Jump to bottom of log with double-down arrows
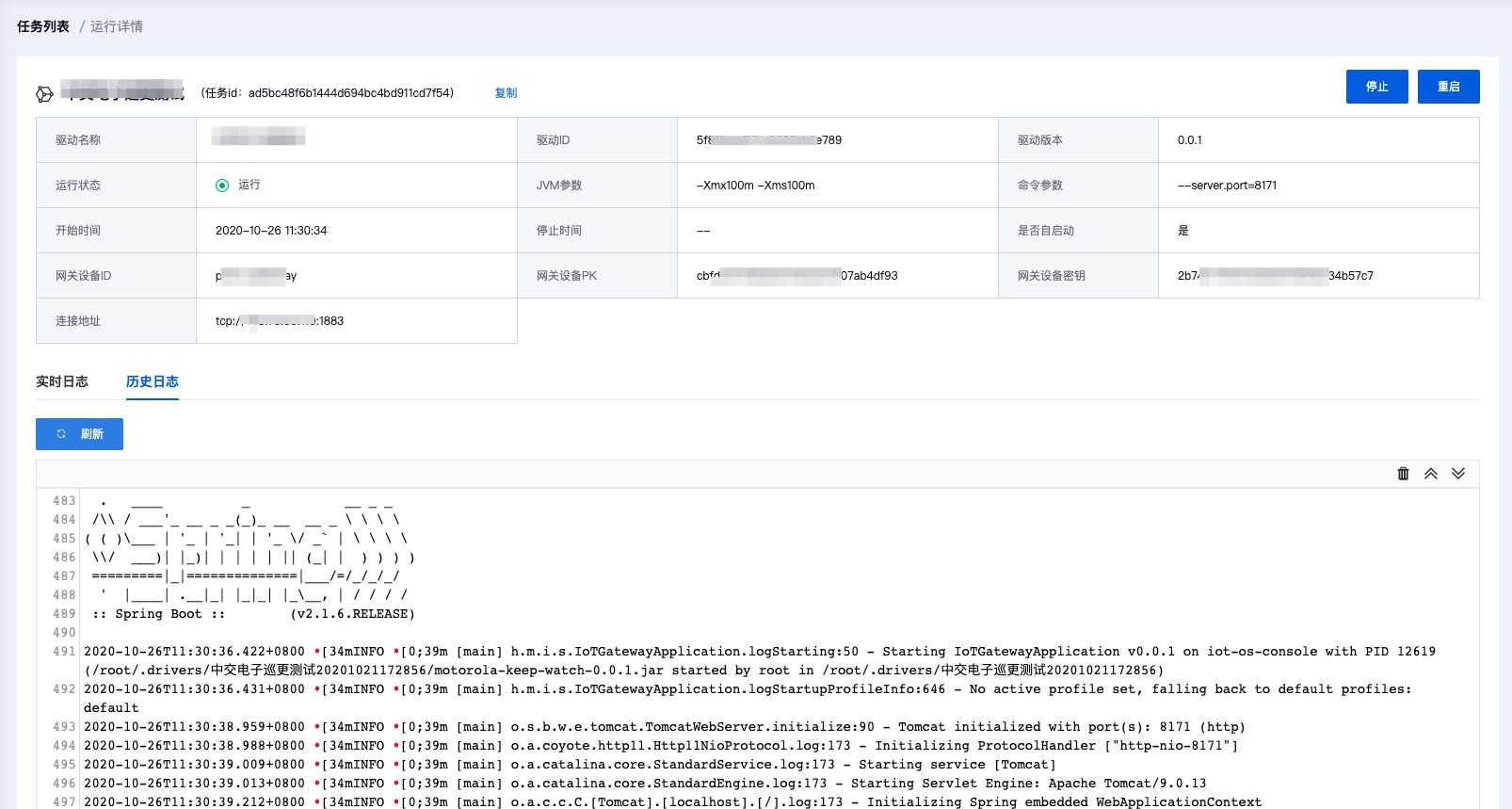 point(1457,474)
